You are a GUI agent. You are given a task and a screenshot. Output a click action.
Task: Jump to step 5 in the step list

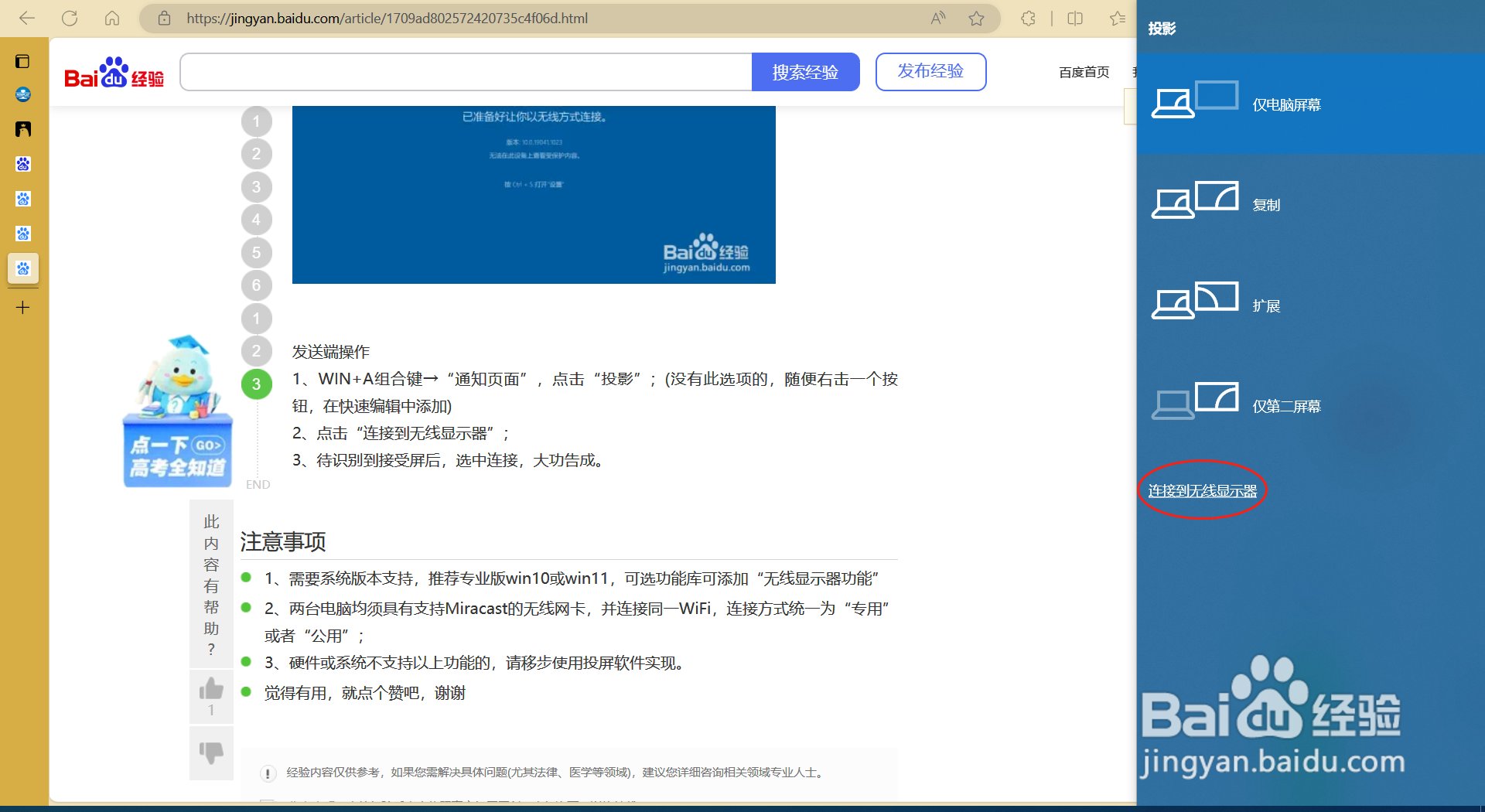tap(256, 253)
